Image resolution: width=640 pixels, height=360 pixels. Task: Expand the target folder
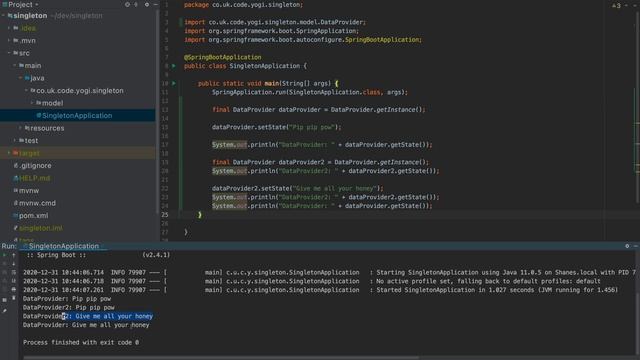tap(9, 153)
